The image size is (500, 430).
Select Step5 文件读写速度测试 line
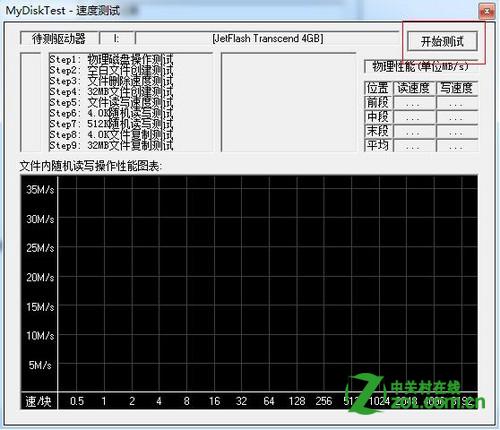[x=111, y=102]
